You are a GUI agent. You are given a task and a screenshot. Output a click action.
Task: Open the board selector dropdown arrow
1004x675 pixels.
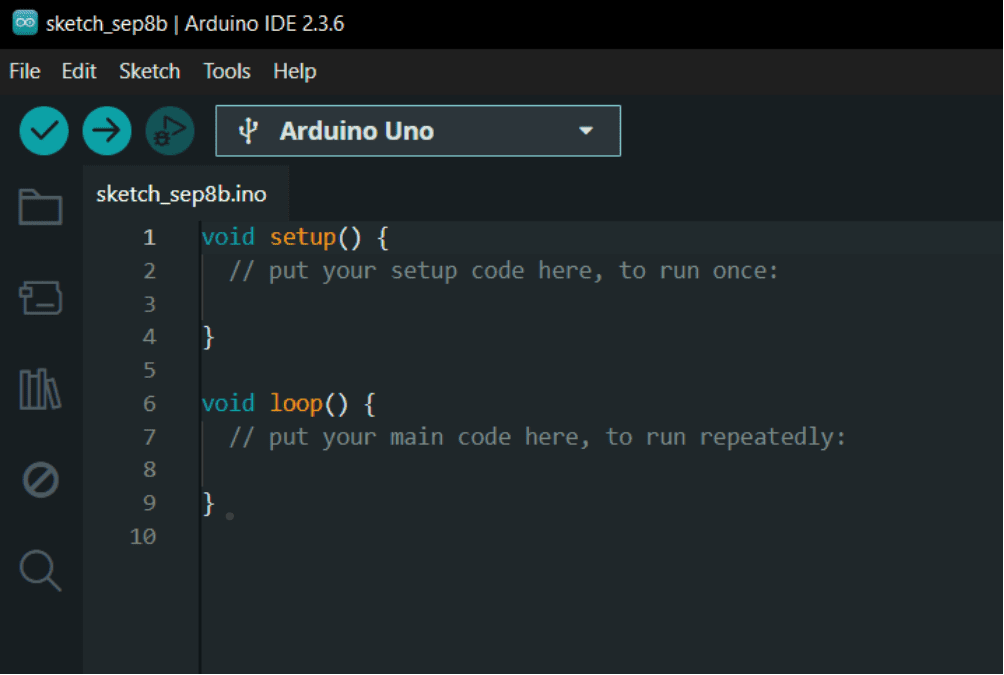587,131
